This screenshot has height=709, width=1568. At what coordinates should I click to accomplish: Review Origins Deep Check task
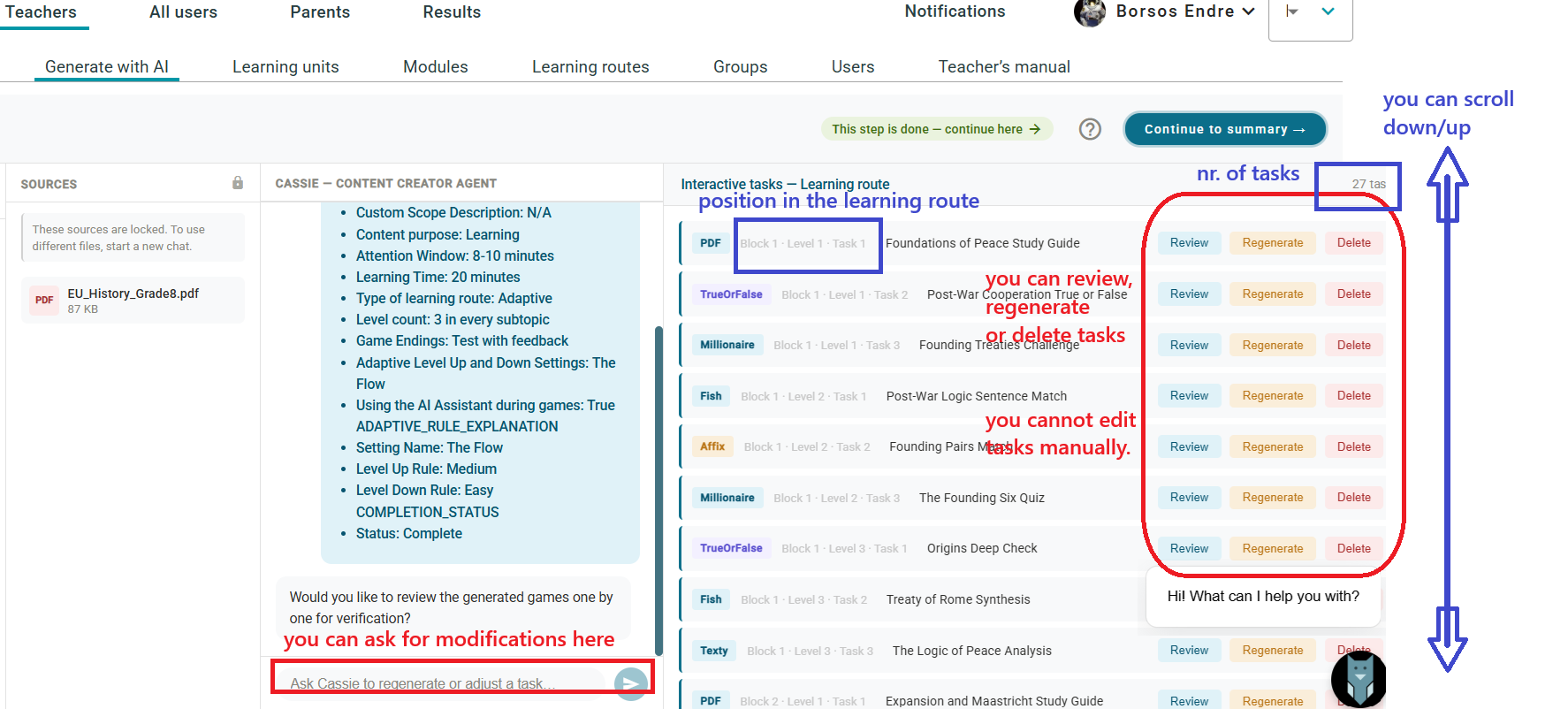tap(1189, 549)
